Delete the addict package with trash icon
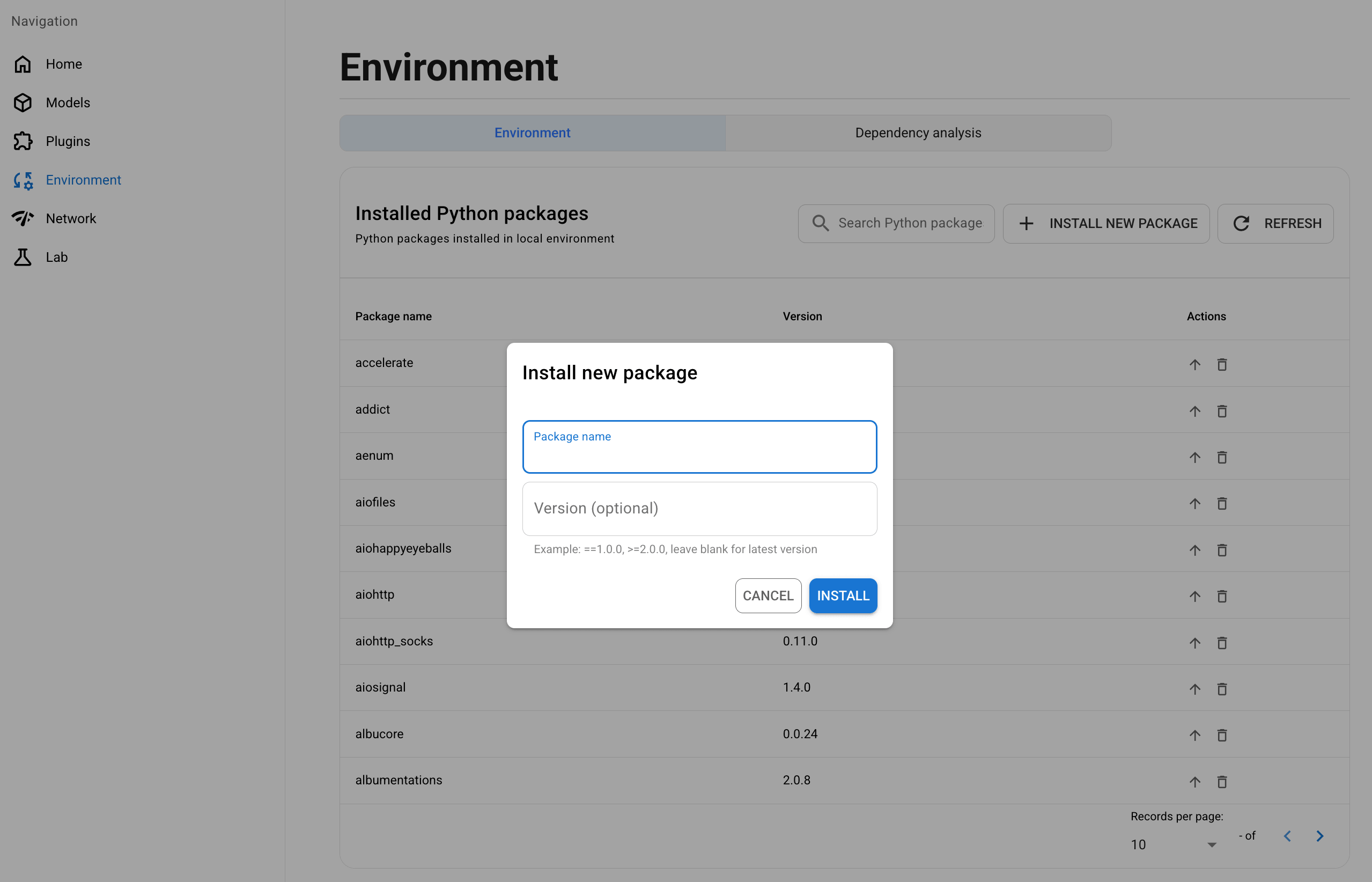This screenshot has height=882, width=1372. pyautogui.click(x=1222, y=410)
